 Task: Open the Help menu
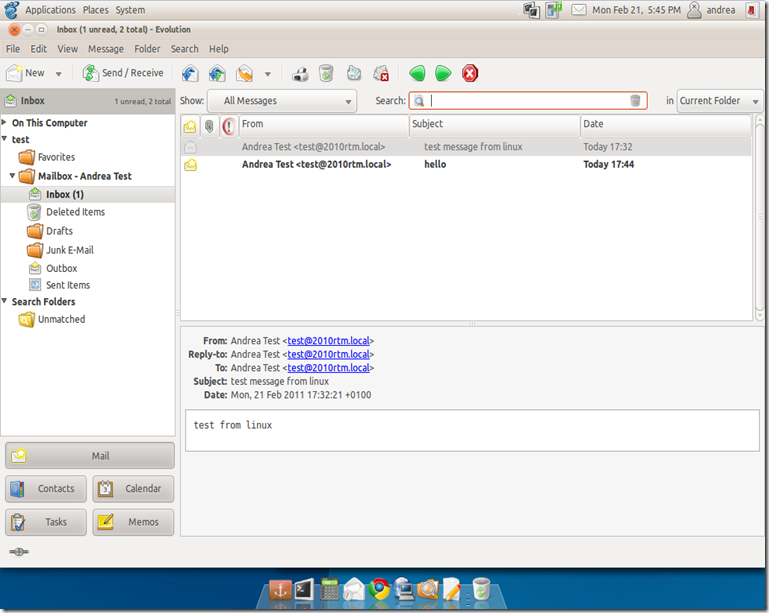coord(219,49)
